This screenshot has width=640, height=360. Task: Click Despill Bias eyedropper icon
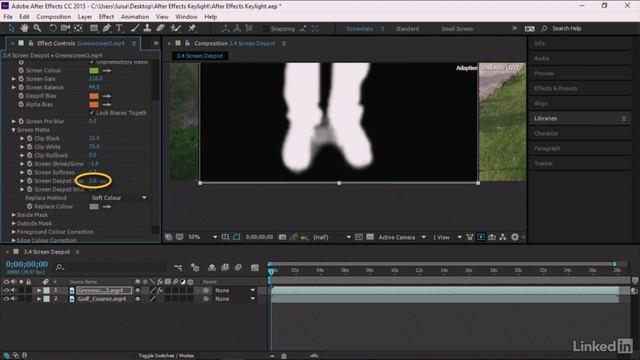click(107, 96)
